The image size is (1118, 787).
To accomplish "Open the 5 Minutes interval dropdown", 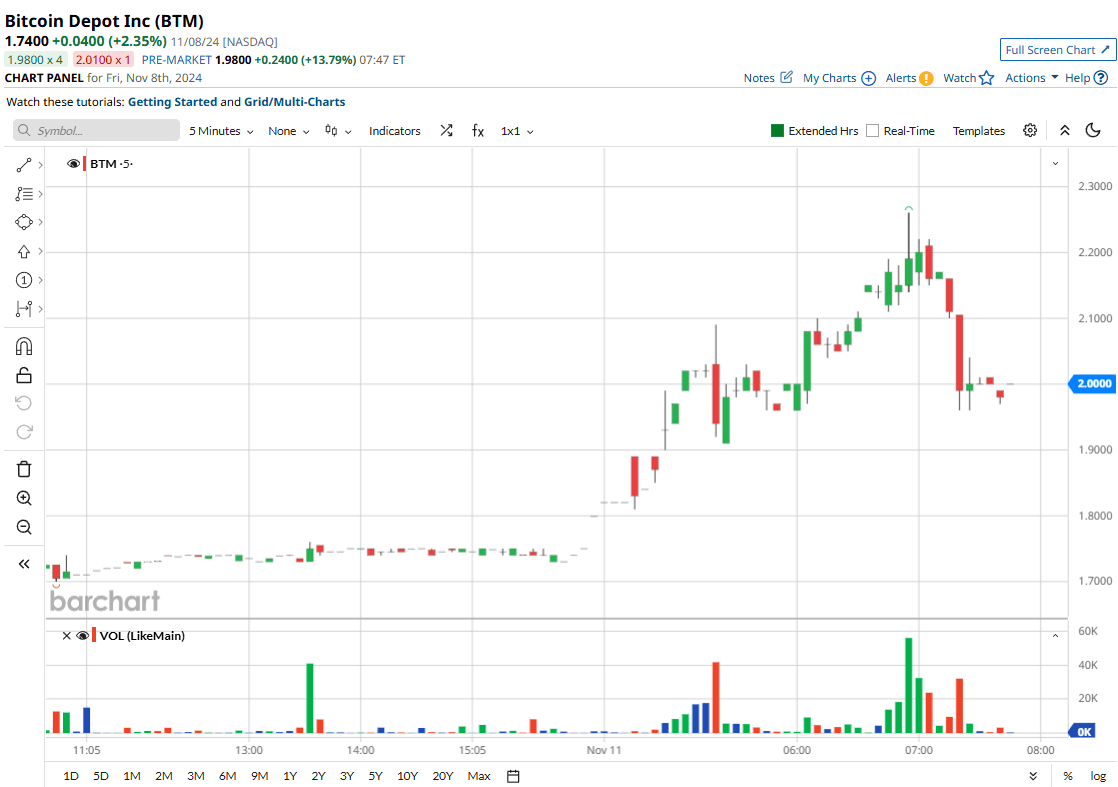I will 221,131.
